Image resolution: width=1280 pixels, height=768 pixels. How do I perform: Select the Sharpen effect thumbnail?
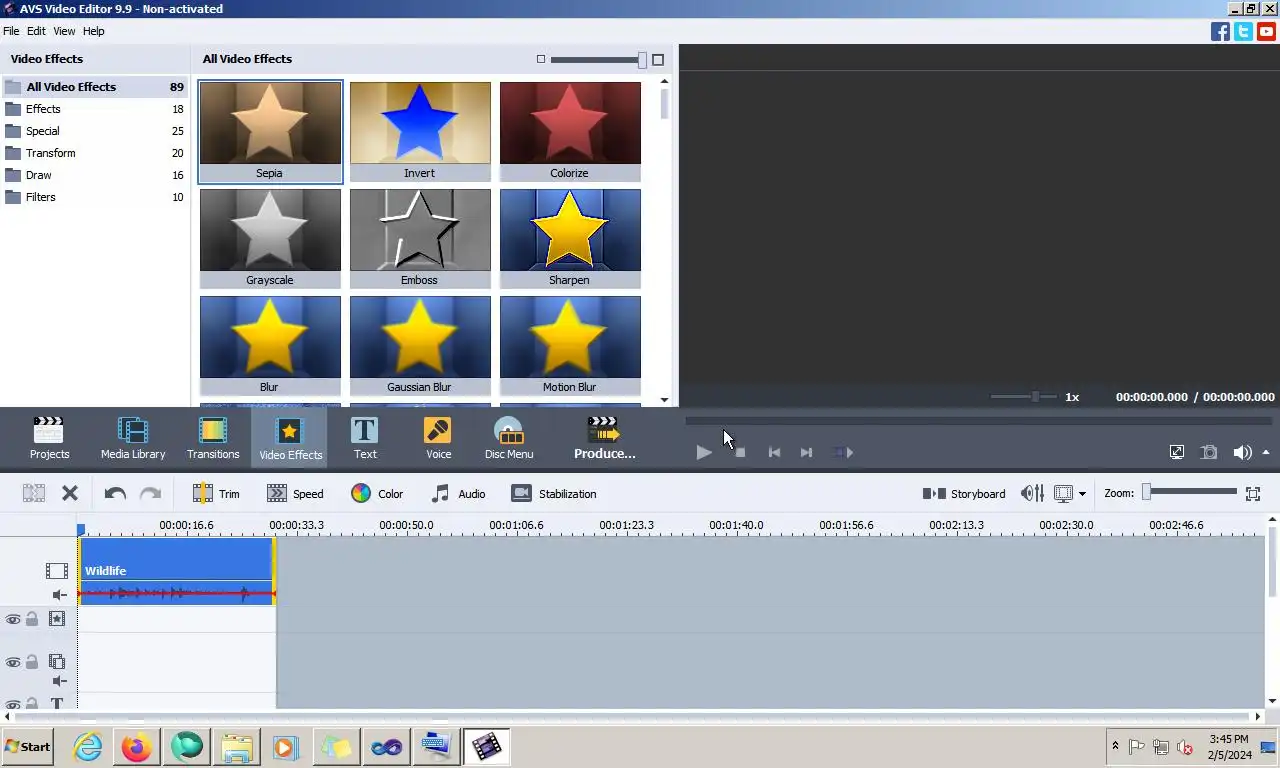click(570, 239)
